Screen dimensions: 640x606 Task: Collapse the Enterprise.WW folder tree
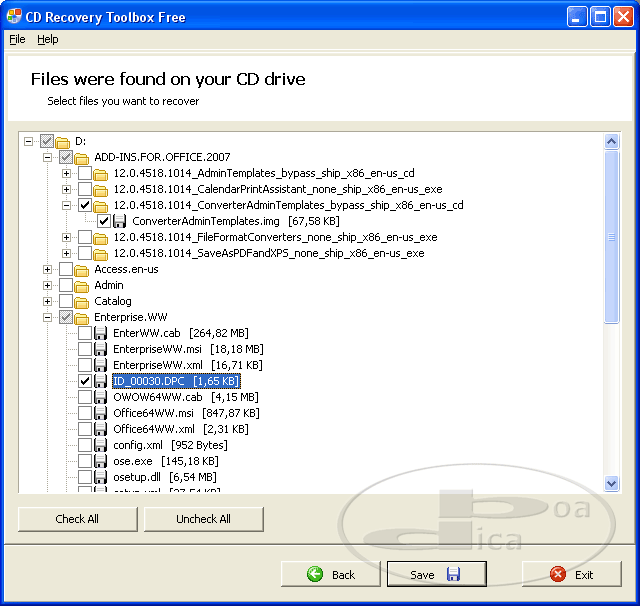47,317
